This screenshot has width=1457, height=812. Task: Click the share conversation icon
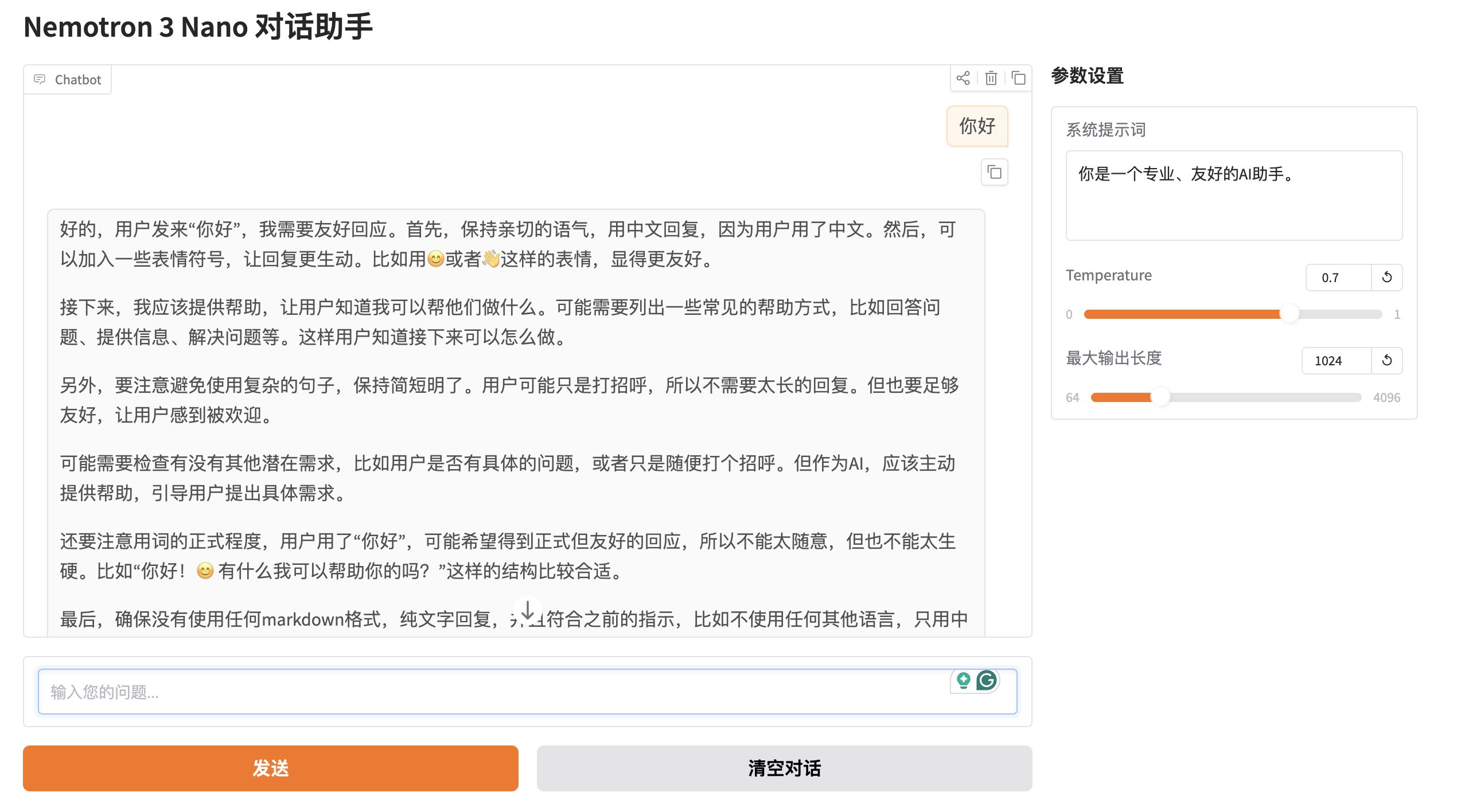click(963, 78)
